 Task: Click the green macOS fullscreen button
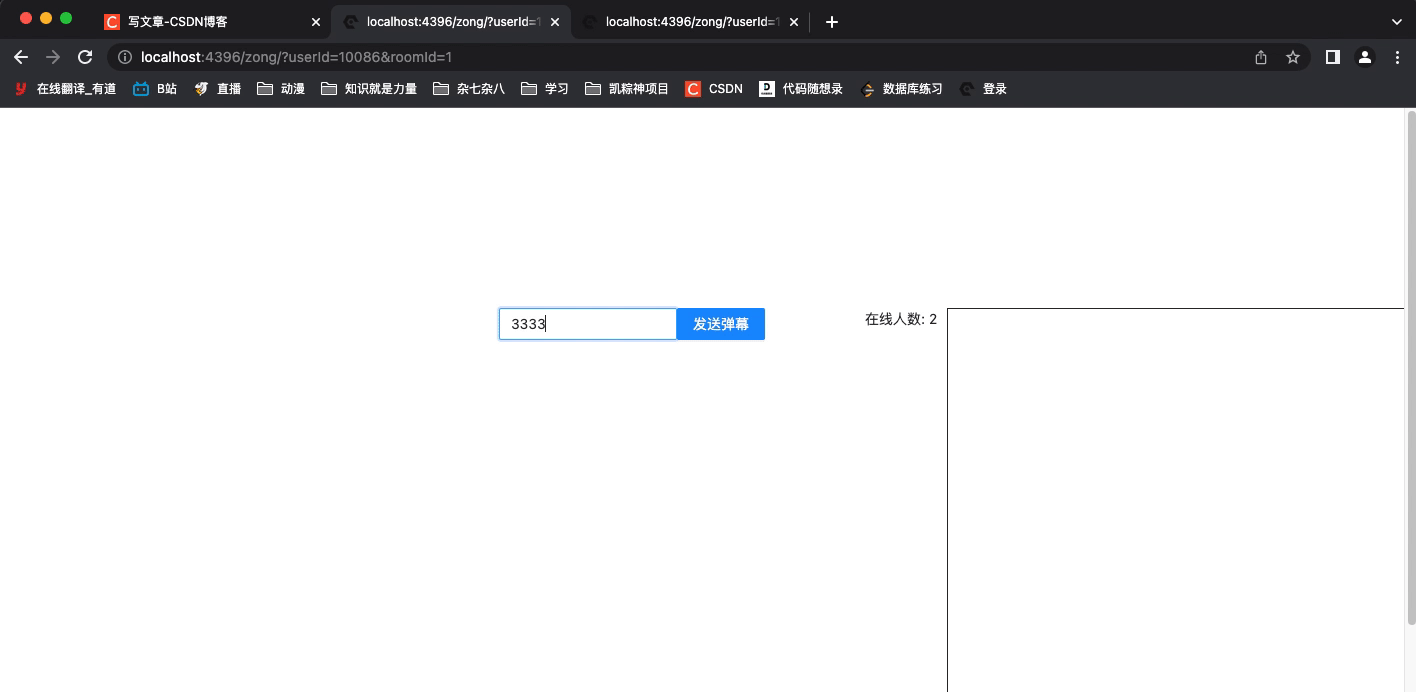(66, 18)
